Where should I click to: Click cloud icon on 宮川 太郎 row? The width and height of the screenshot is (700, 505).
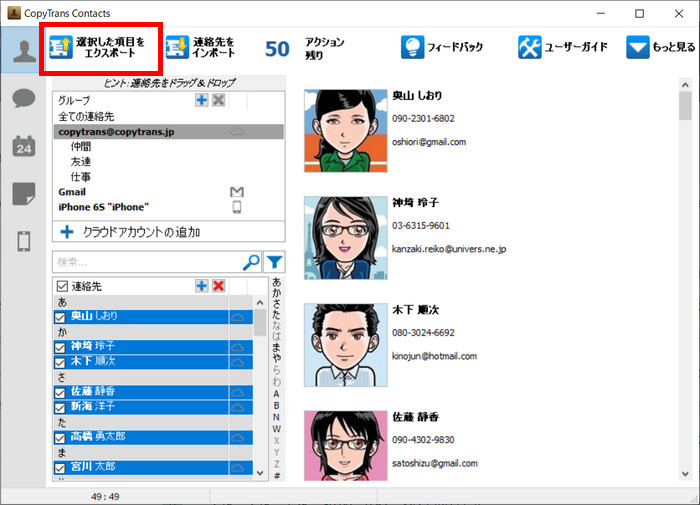point(237,468)
